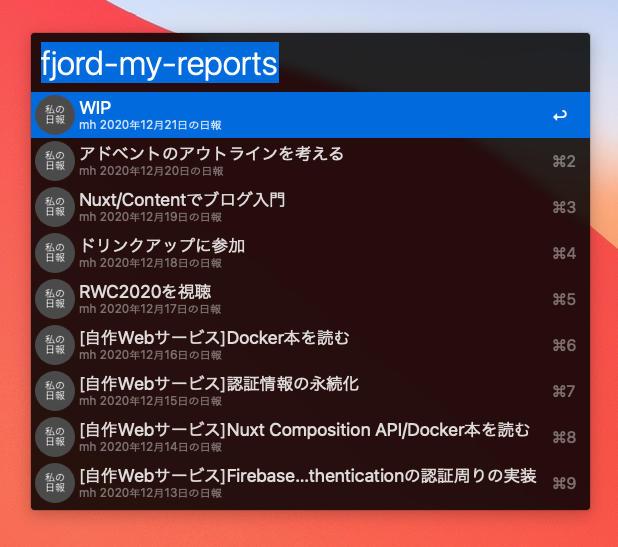Open the RWC2020を視聴 report
Screen dimensions: 618x547
310,299
